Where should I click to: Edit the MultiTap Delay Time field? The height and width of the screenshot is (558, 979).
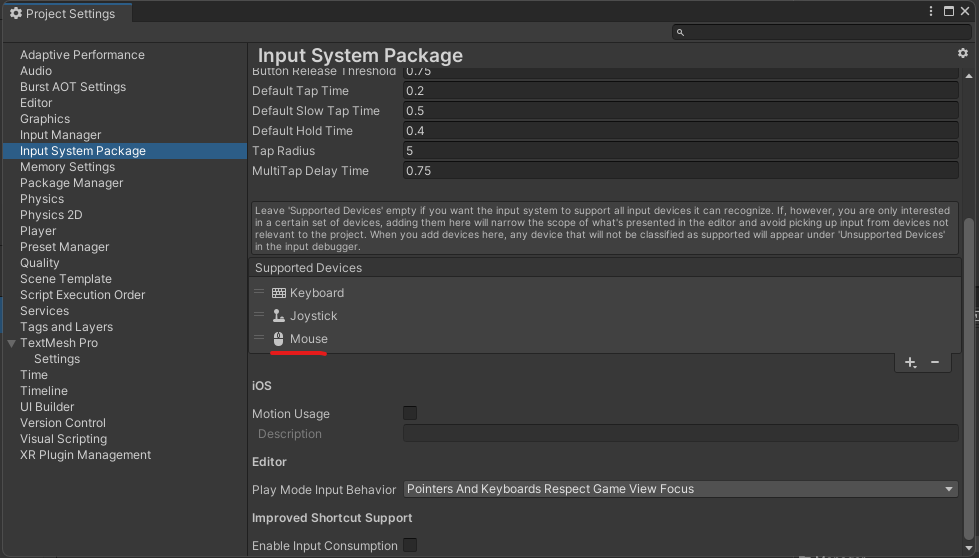[x=681, y=170]
